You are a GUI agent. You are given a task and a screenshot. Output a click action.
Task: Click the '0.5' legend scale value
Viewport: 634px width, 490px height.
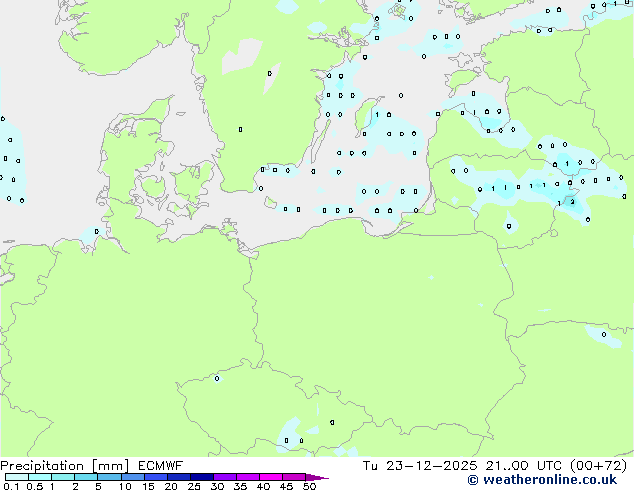pyautogui.click(x=35, y=486)
